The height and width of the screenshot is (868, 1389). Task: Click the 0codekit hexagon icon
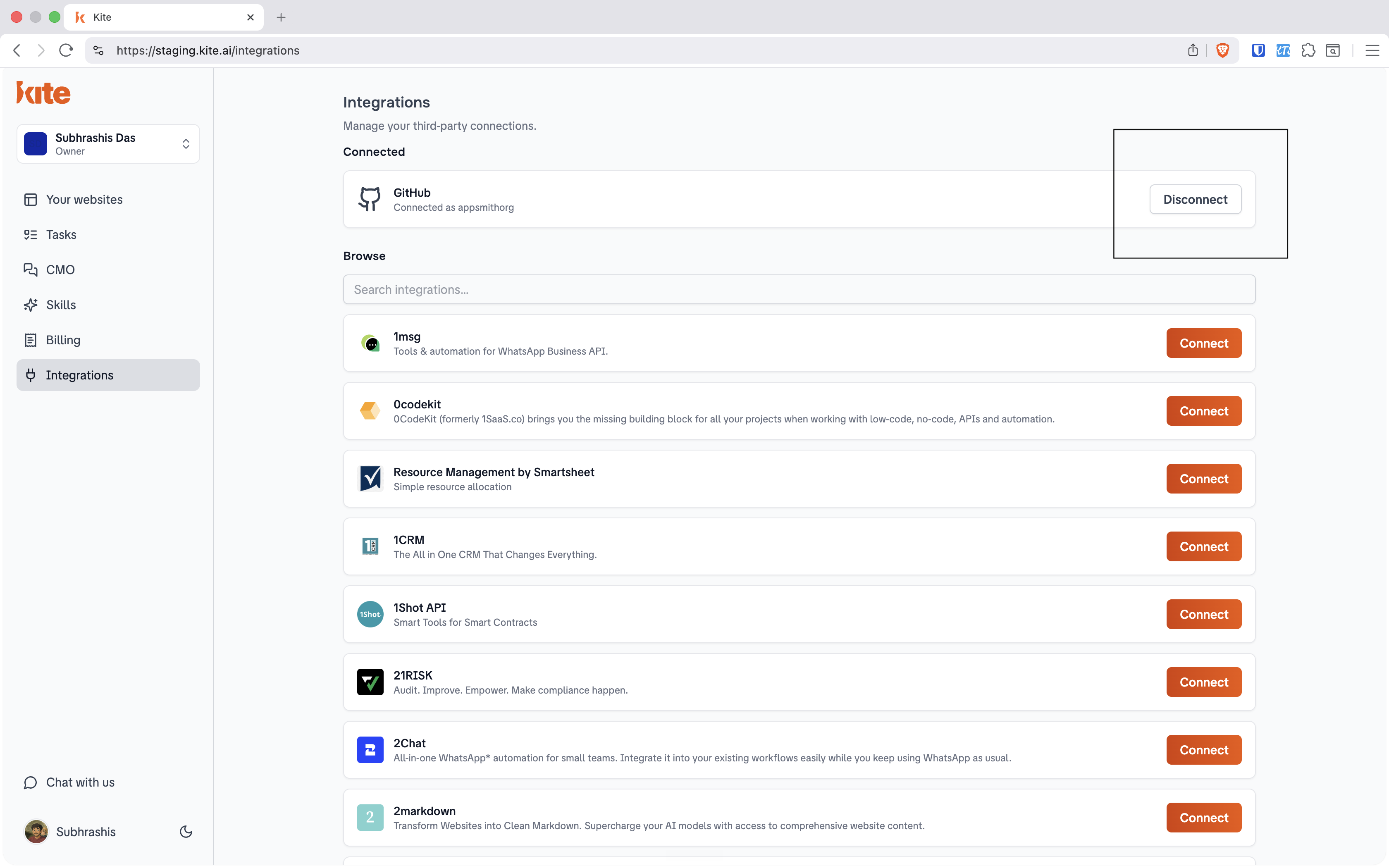370,411
